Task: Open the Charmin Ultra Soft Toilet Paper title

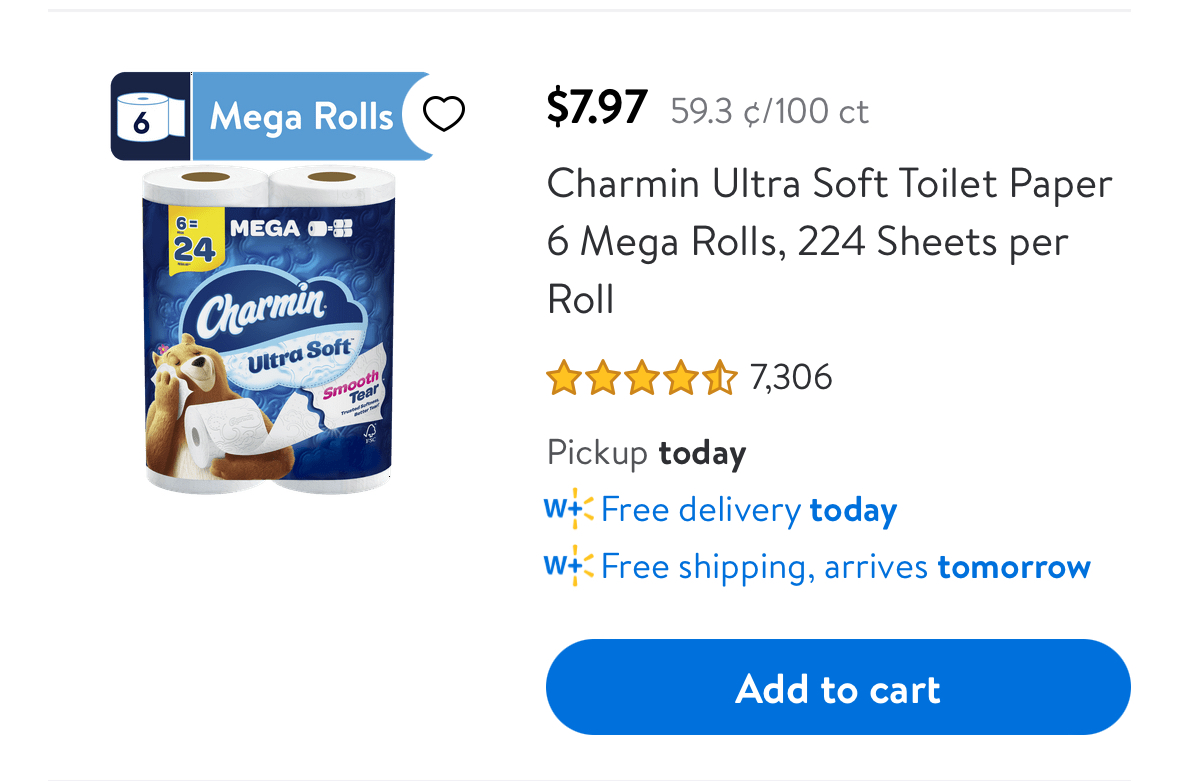Action: pos(829,241)
